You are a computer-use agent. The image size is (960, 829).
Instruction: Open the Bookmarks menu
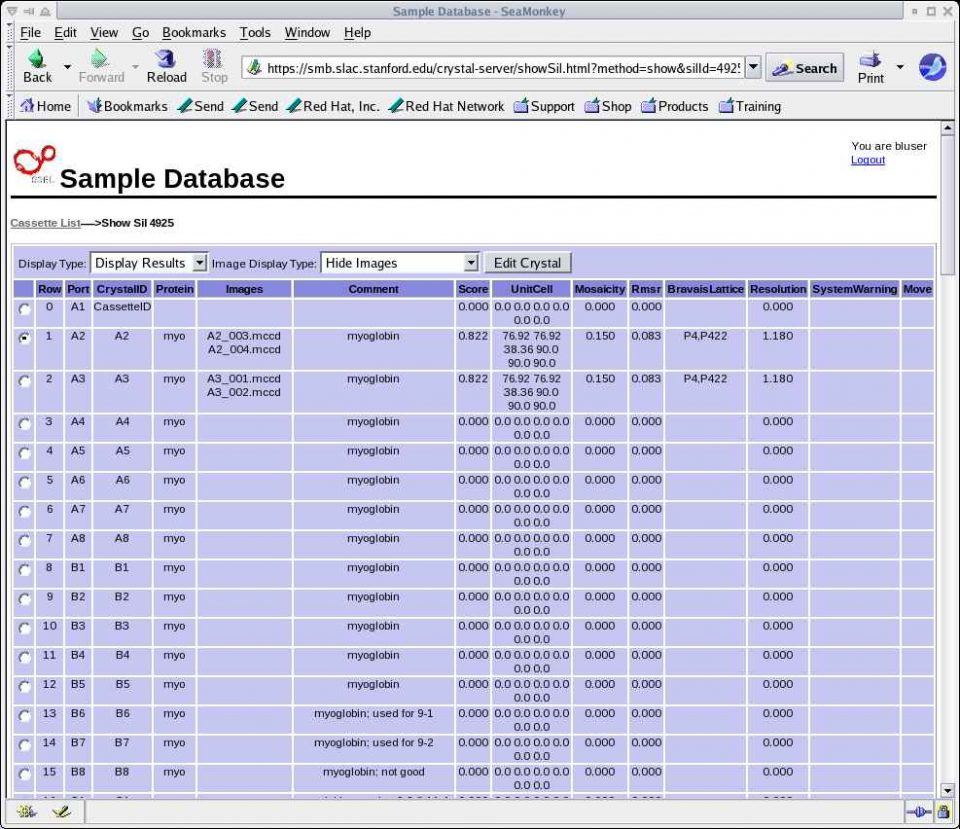pyautogui.click(x=194, y=32)
